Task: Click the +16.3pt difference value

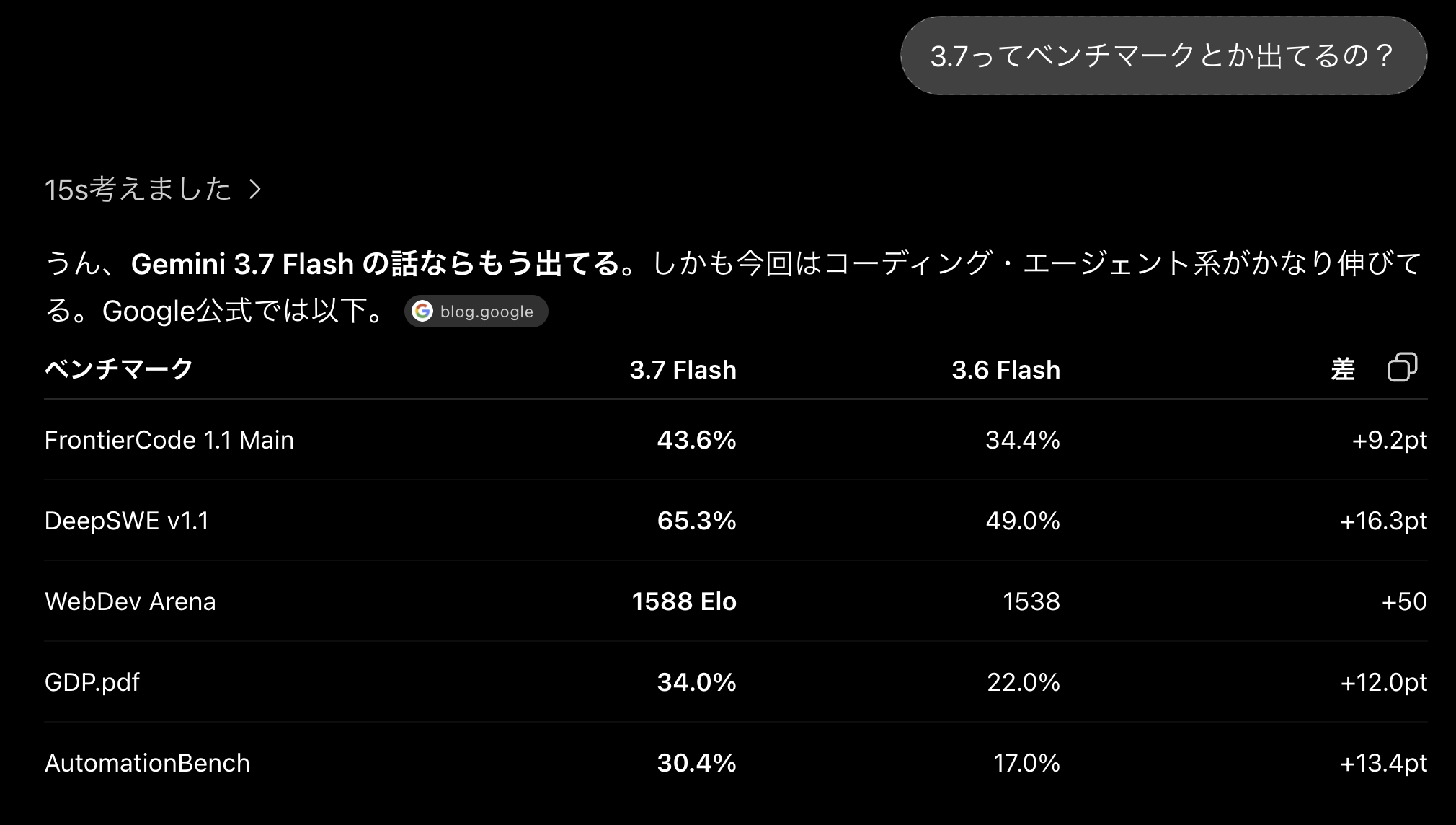Action: pyautogui.click(x=1383, y=521)
